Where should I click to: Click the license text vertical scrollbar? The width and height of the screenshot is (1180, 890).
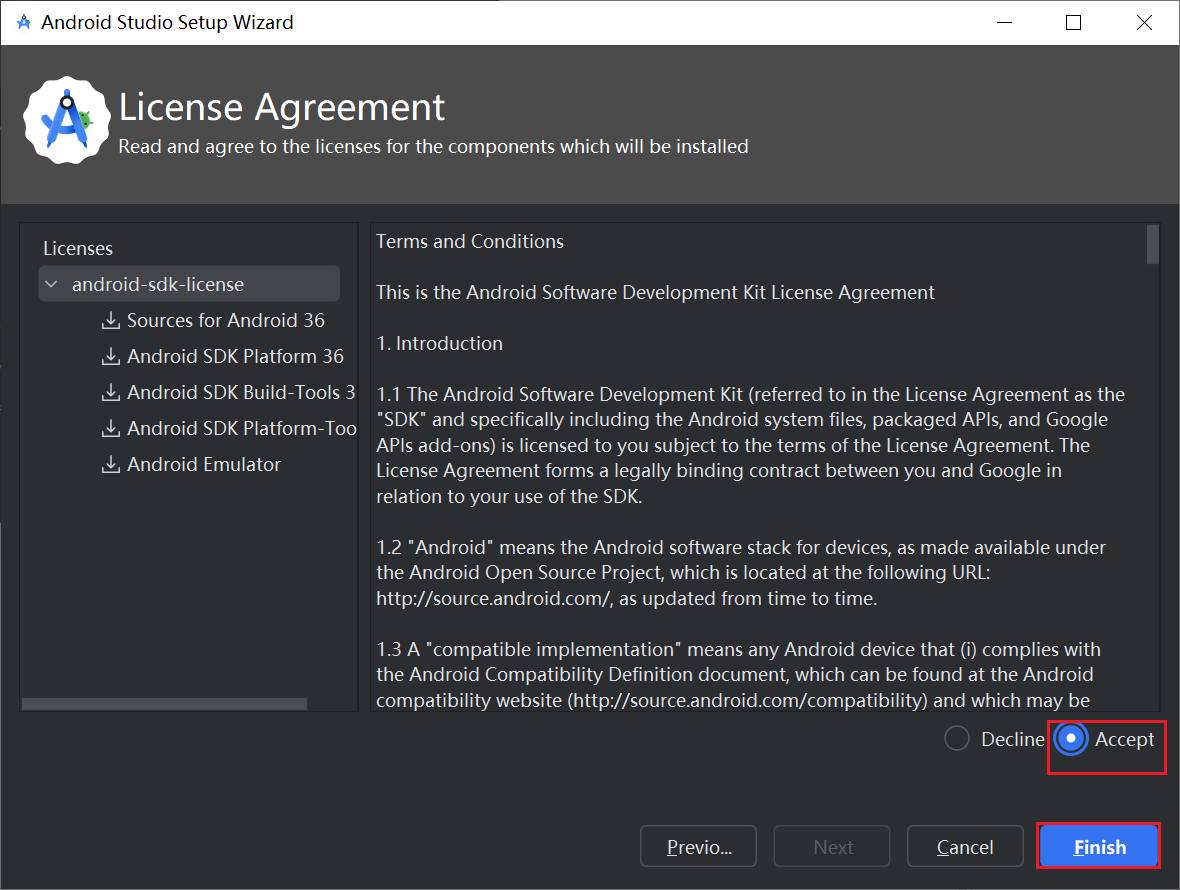click(x=1153, y=245)
